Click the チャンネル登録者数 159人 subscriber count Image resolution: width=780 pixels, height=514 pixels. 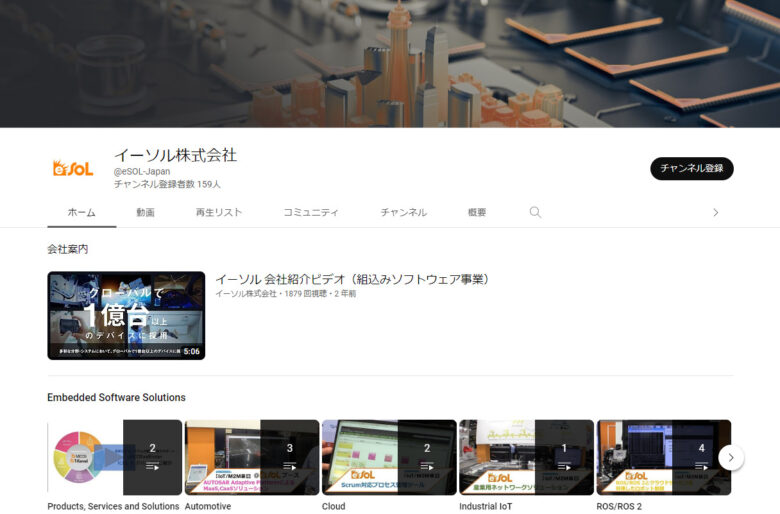click(x=167, y=184)
